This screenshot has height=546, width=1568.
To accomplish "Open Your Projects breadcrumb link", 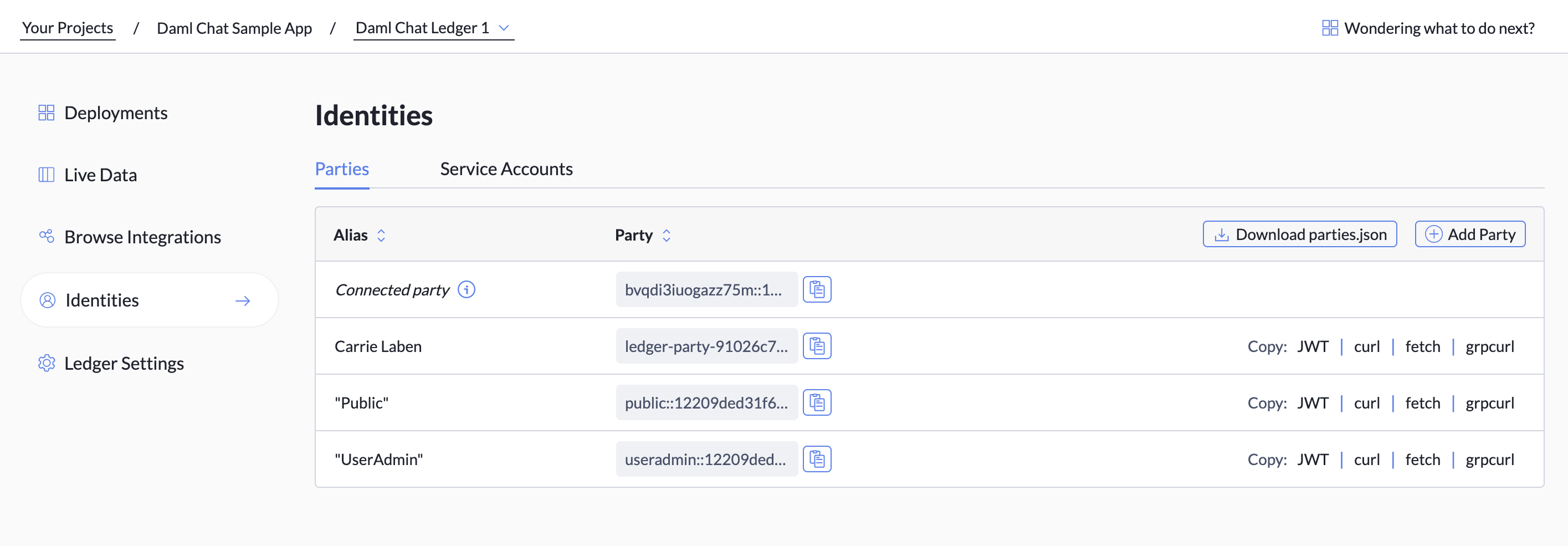I will pyautogui.click(x=68, y=27).
